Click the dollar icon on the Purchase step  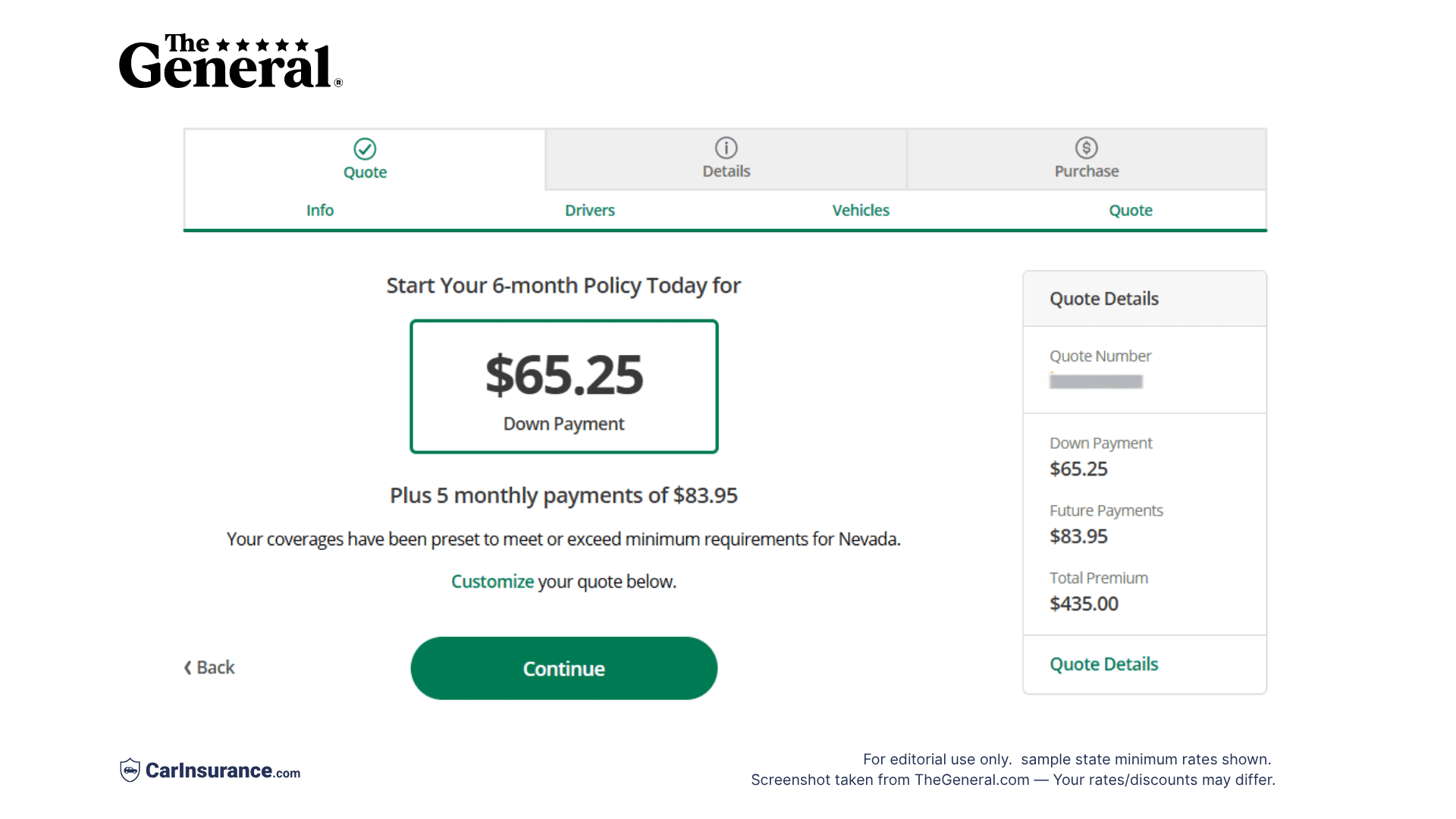pyautogui.click(x=1086, y=148)
